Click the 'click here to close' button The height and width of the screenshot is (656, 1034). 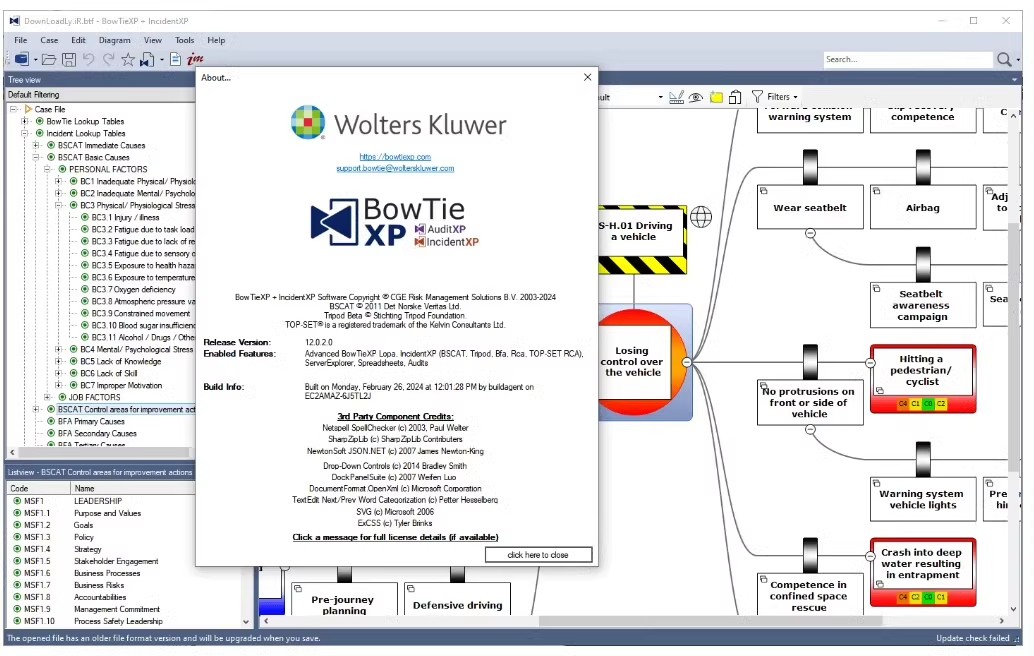point(538,555)
